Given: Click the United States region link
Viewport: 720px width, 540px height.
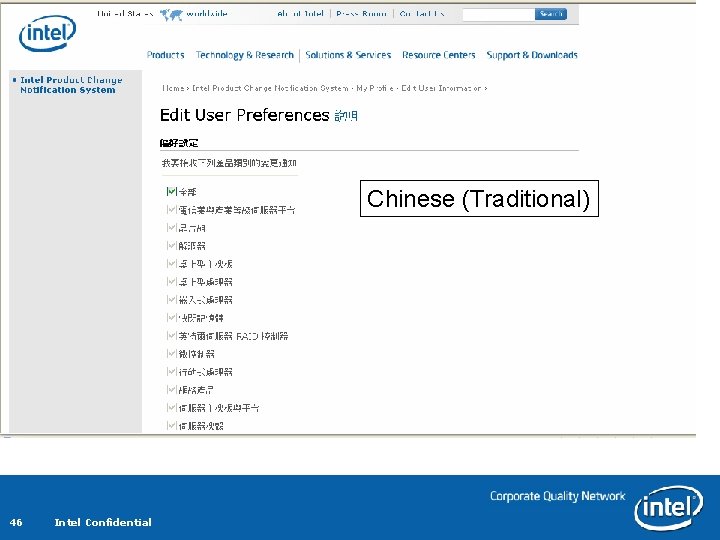Looking at the screenshot, I should (125, 14).
